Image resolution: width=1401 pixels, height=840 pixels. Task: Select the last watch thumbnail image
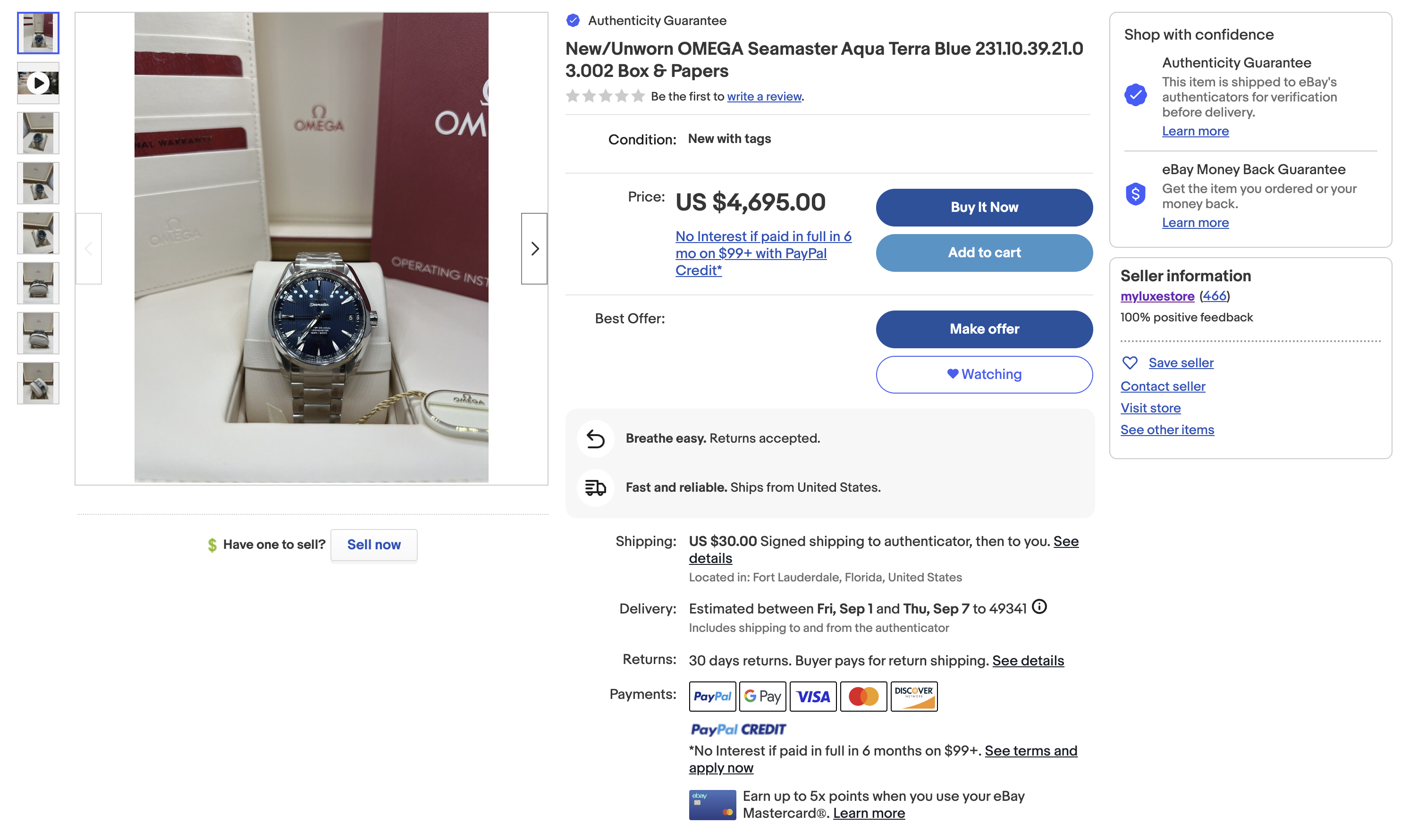click(x=38, y=383)
